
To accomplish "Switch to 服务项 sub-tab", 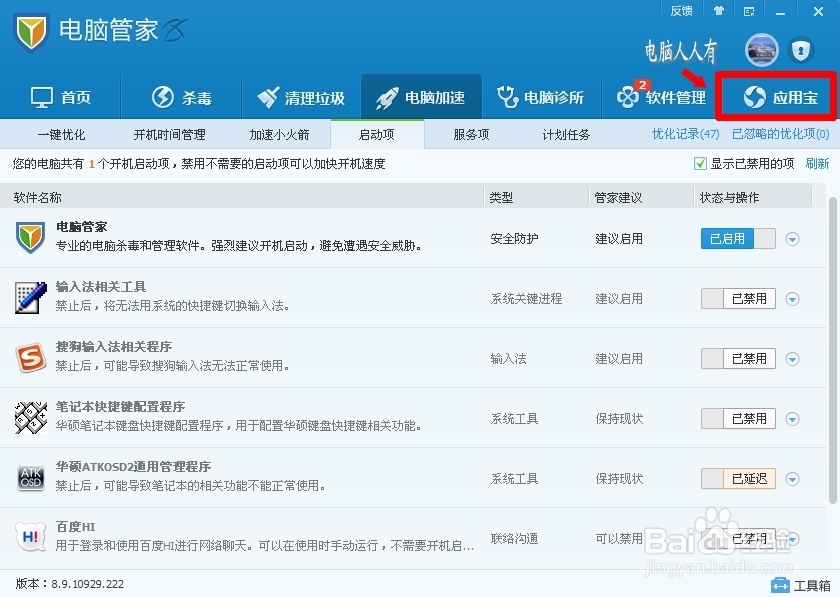I will [x=471, y=135].
